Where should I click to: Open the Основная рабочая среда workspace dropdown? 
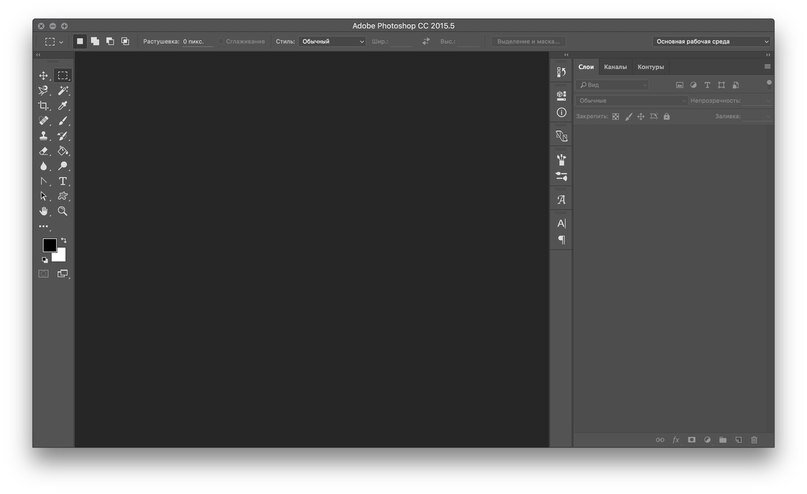coord(711,42)
